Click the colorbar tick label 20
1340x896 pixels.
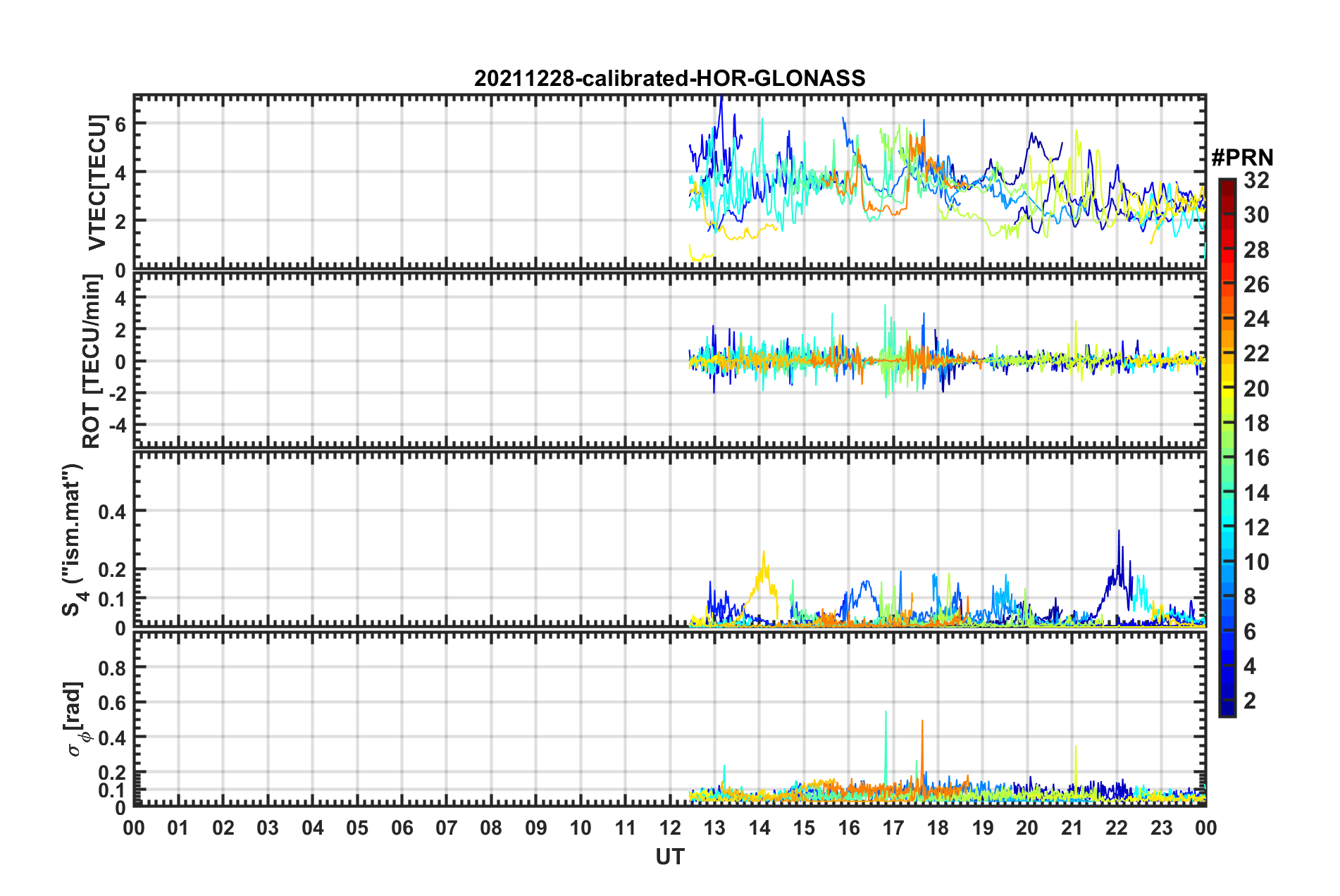point(1256,389)
